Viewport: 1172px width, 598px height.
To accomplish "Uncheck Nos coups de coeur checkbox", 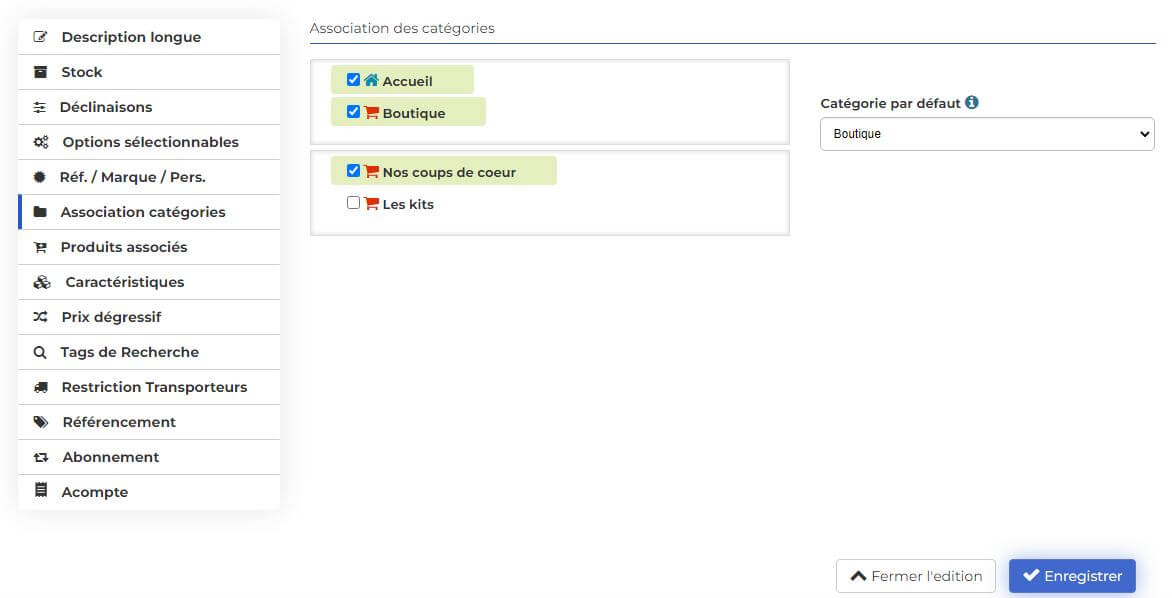I will pos(354,170).
